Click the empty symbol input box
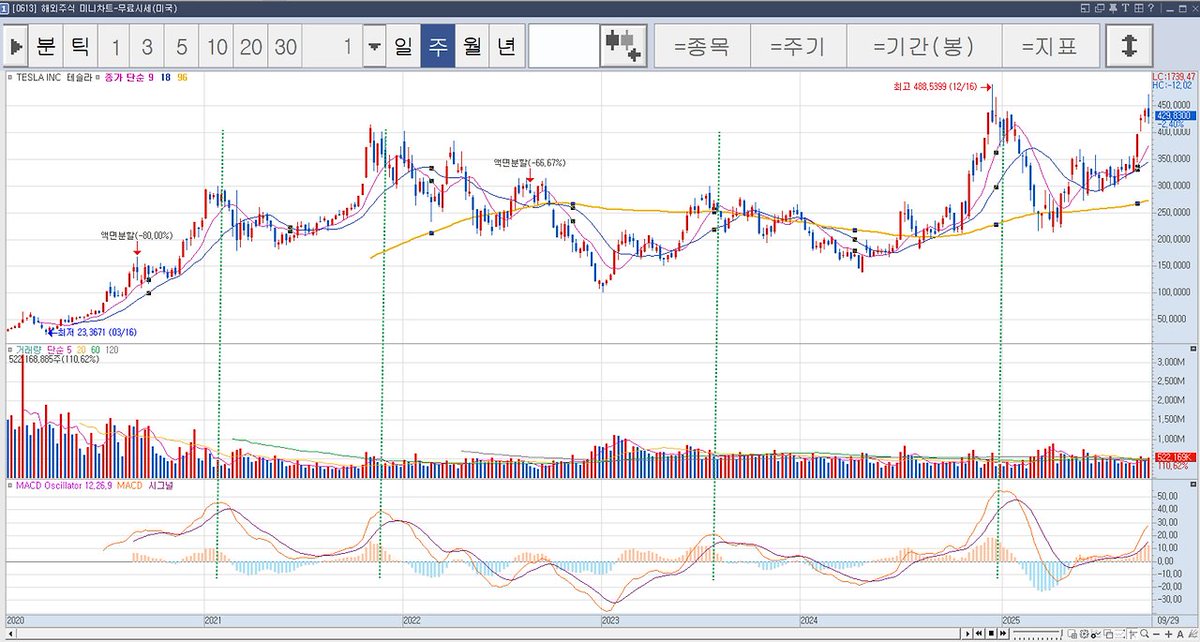The image size is (1200, 642). click(563, 46)
